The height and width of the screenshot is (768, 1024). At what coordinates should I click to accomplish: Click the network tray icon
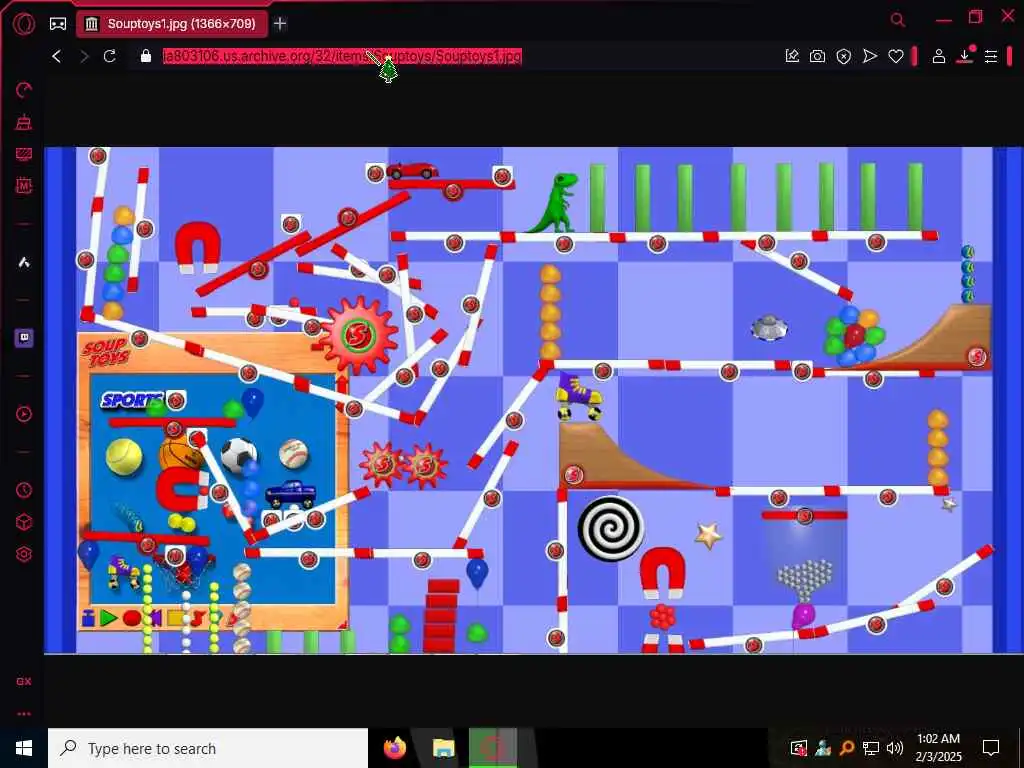pos(871,748)
